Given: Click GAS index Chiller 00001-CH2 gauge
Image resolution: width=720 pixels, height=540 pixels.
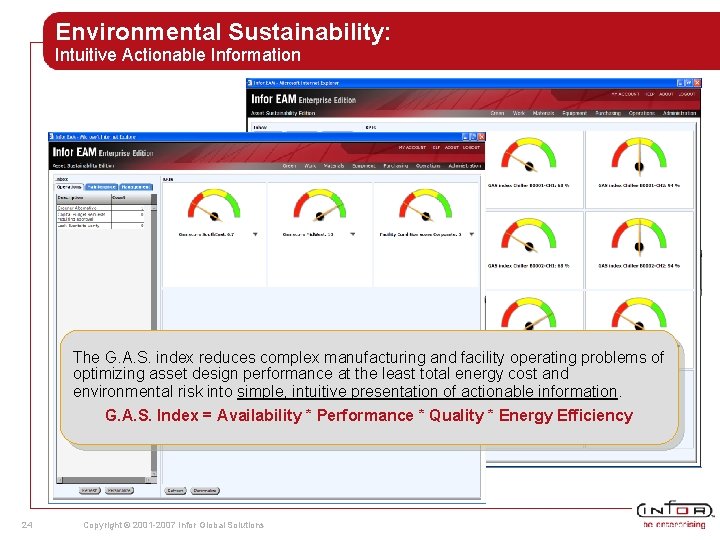Looking at the screenshot, I should [x=639, y=155].
